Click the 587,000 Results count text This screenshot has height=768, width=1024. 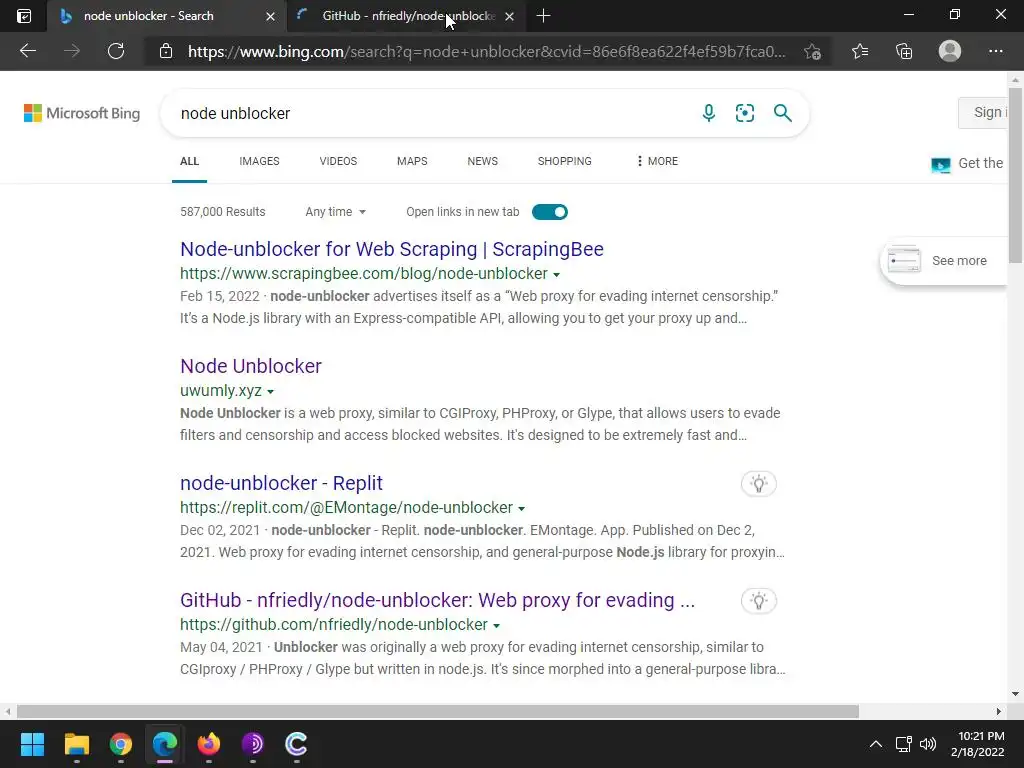(x=223, y=212)
